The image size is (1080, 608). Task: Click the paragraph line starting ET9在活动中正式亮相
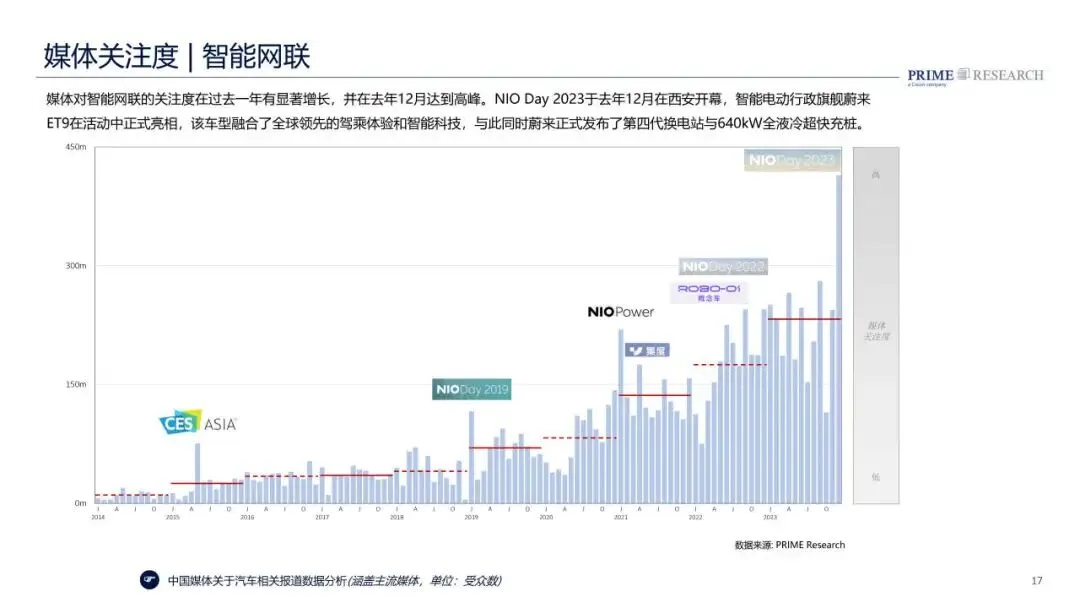click(455, 124)
